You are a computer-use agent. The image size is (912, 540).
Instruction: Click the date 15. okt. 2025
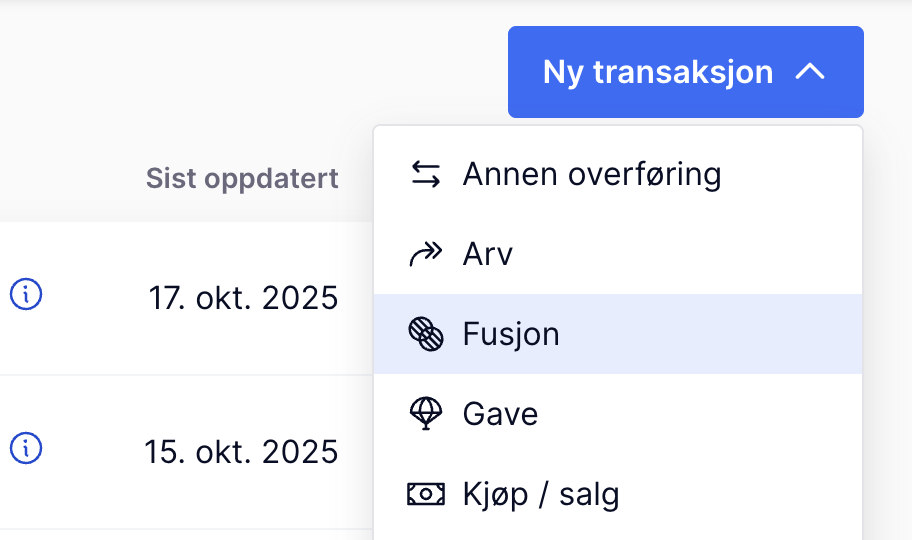[241, 452]
